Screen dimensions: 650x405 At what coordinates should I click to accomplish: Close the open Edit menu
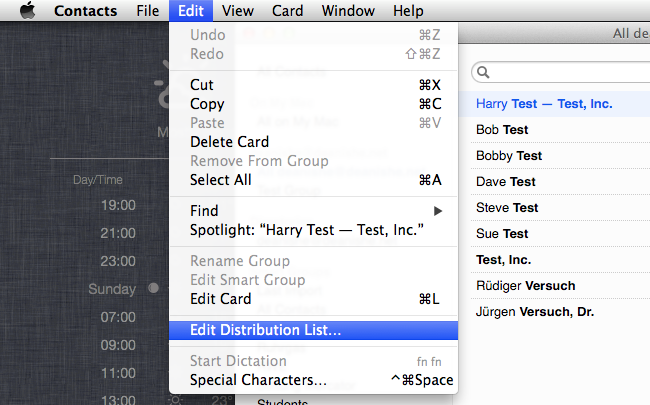coord(191,11)
